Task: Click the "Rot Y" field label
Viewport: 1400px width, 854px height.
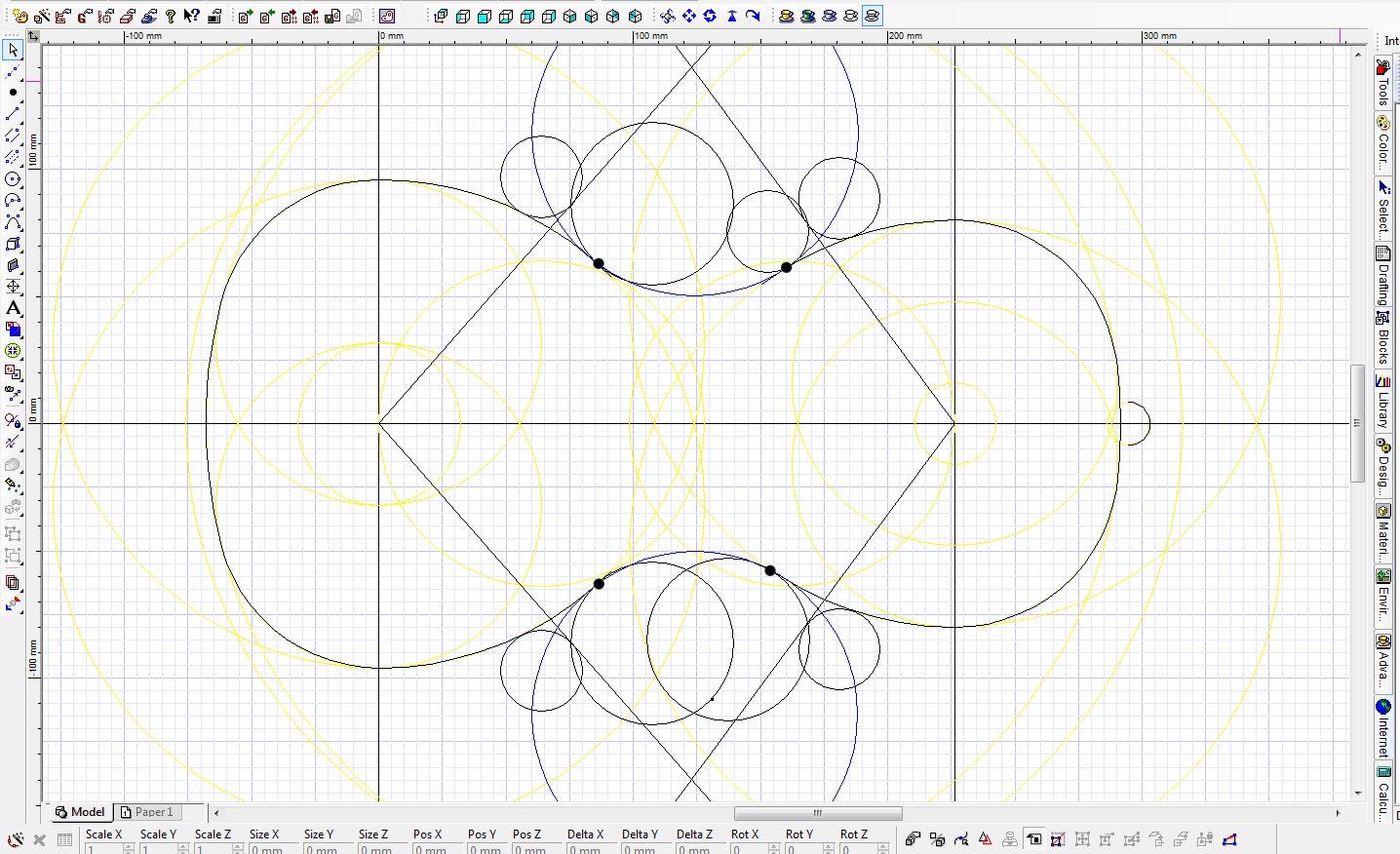Action: pyautogui.click(x=799, y=835)
